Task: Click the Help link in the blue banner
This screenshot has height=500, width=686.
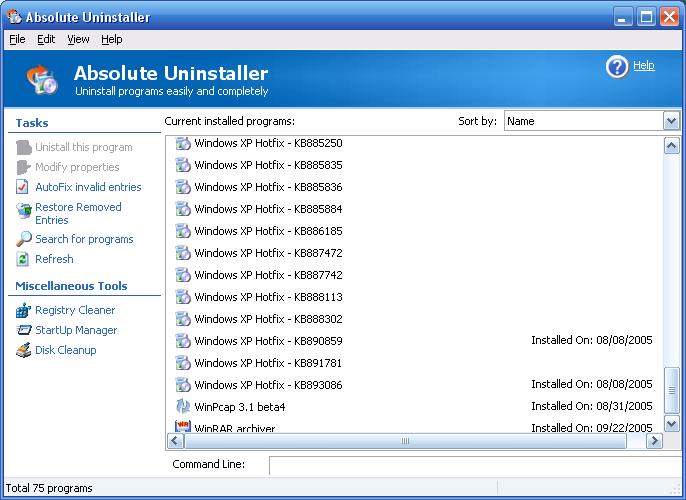Action: pyautogui.click(x=644, y=65)
